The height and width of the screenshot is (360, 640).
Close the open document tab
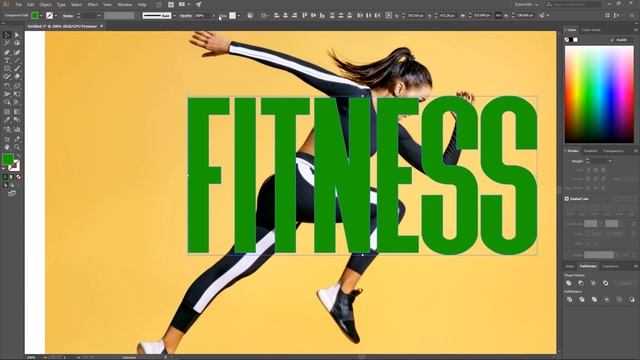pos(102,26)
